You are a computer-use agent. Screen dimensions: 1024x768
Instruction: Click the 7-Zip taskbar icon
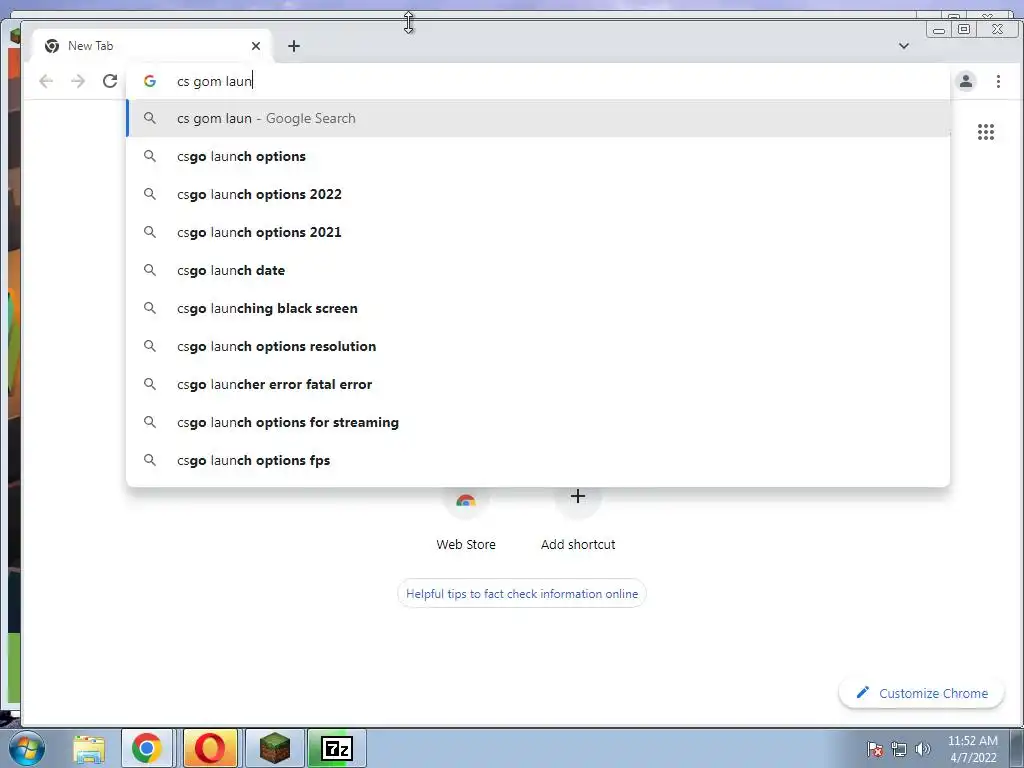pos(337,748)
